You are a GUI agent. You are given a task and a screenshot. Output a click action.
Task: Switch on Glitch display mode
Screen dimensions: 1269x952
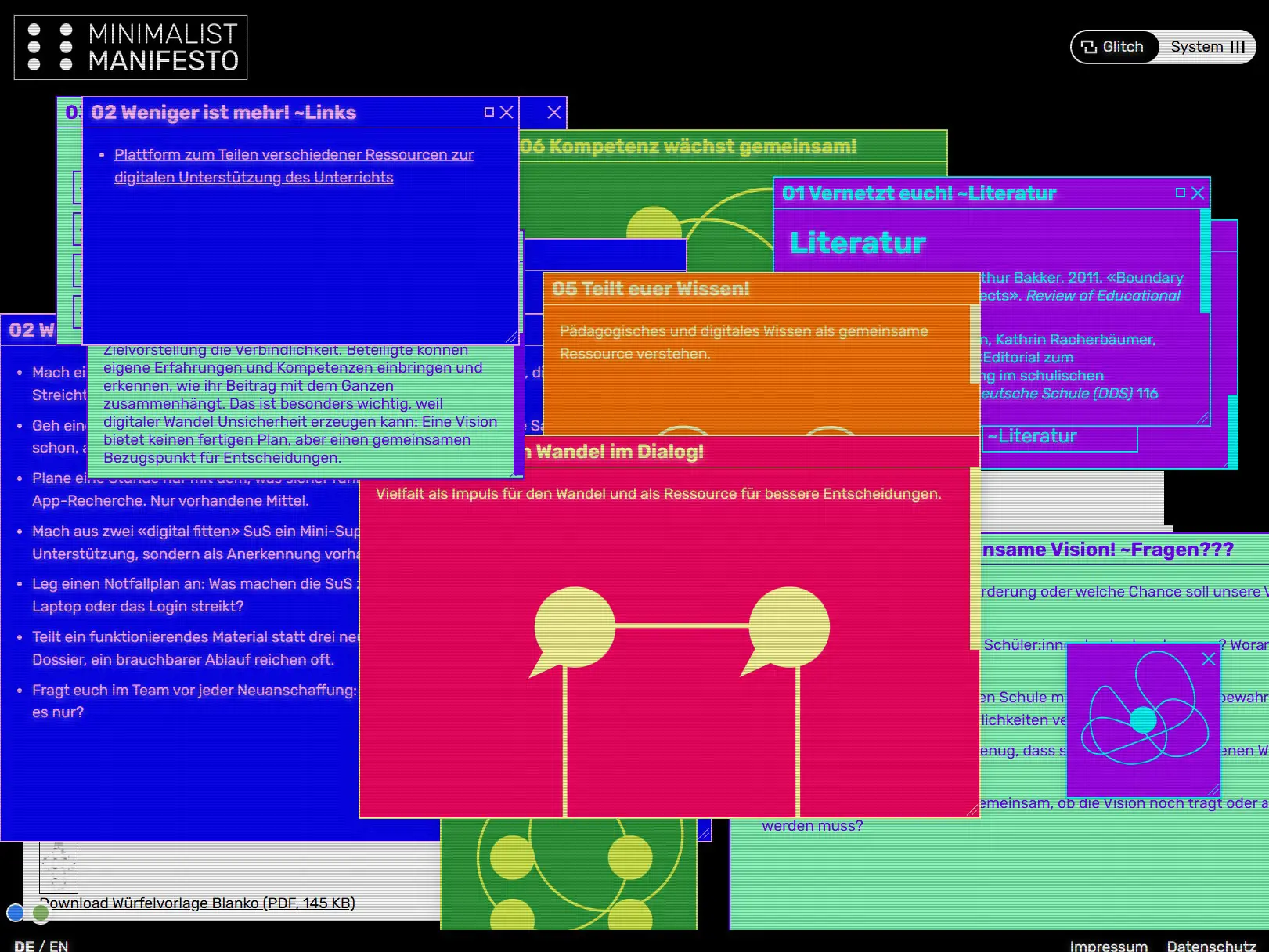pos(1112,47)
